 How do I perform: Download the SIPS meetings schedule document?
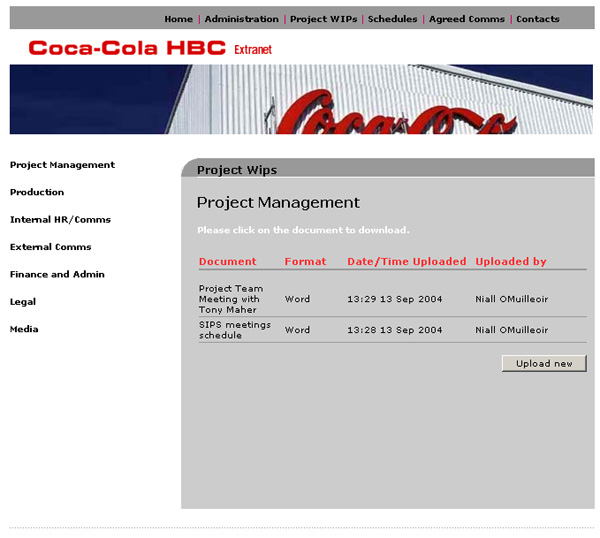235,330
